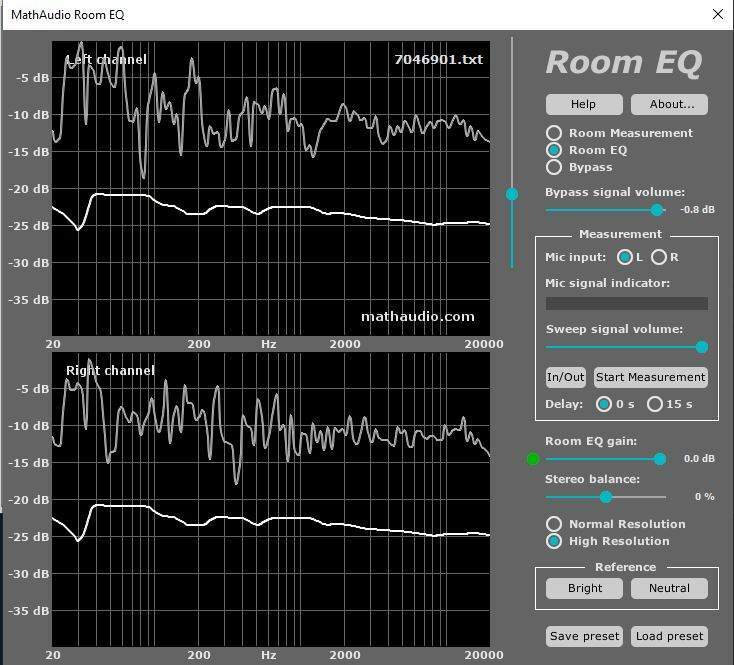This screenshot has width=734, height=665.
Task: Click the 7046901.txt file label
Action: 438,59
